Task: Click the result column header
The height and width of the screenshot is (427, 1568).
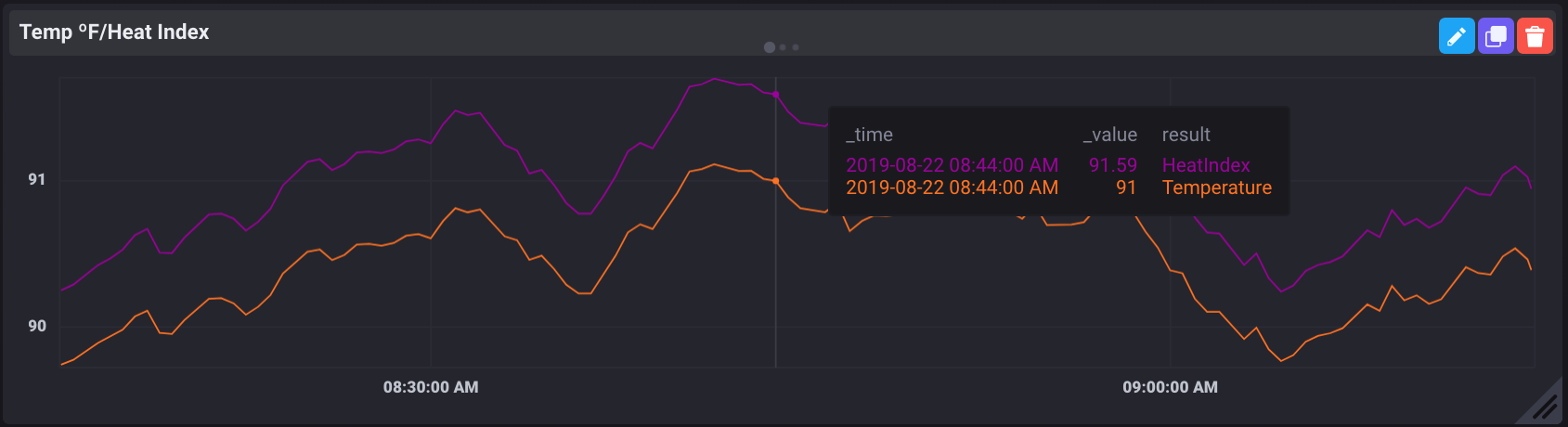Action: coord(1186,135)
